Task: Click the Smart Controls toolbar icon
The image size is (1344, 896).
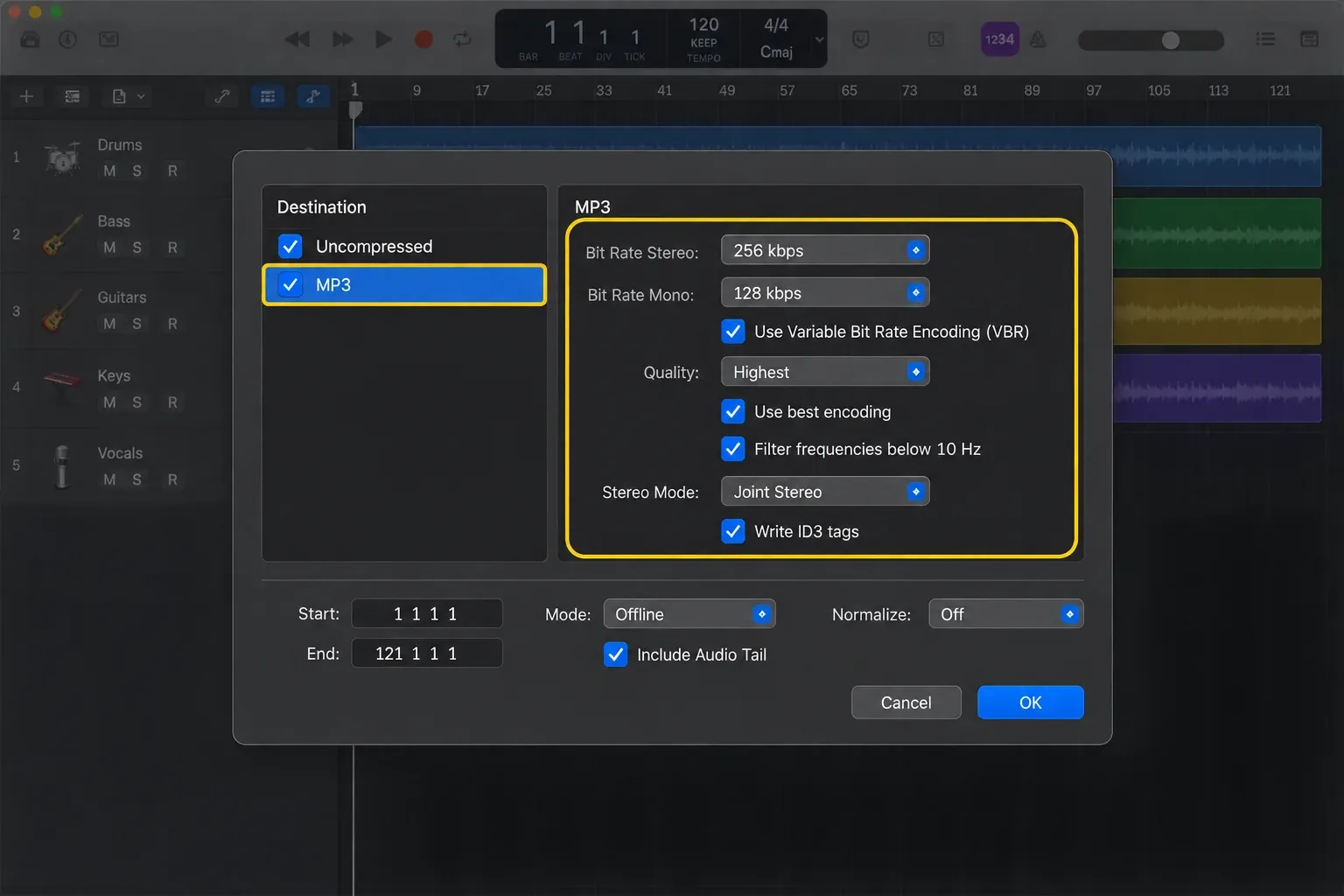Action: [x=108, y=39]
